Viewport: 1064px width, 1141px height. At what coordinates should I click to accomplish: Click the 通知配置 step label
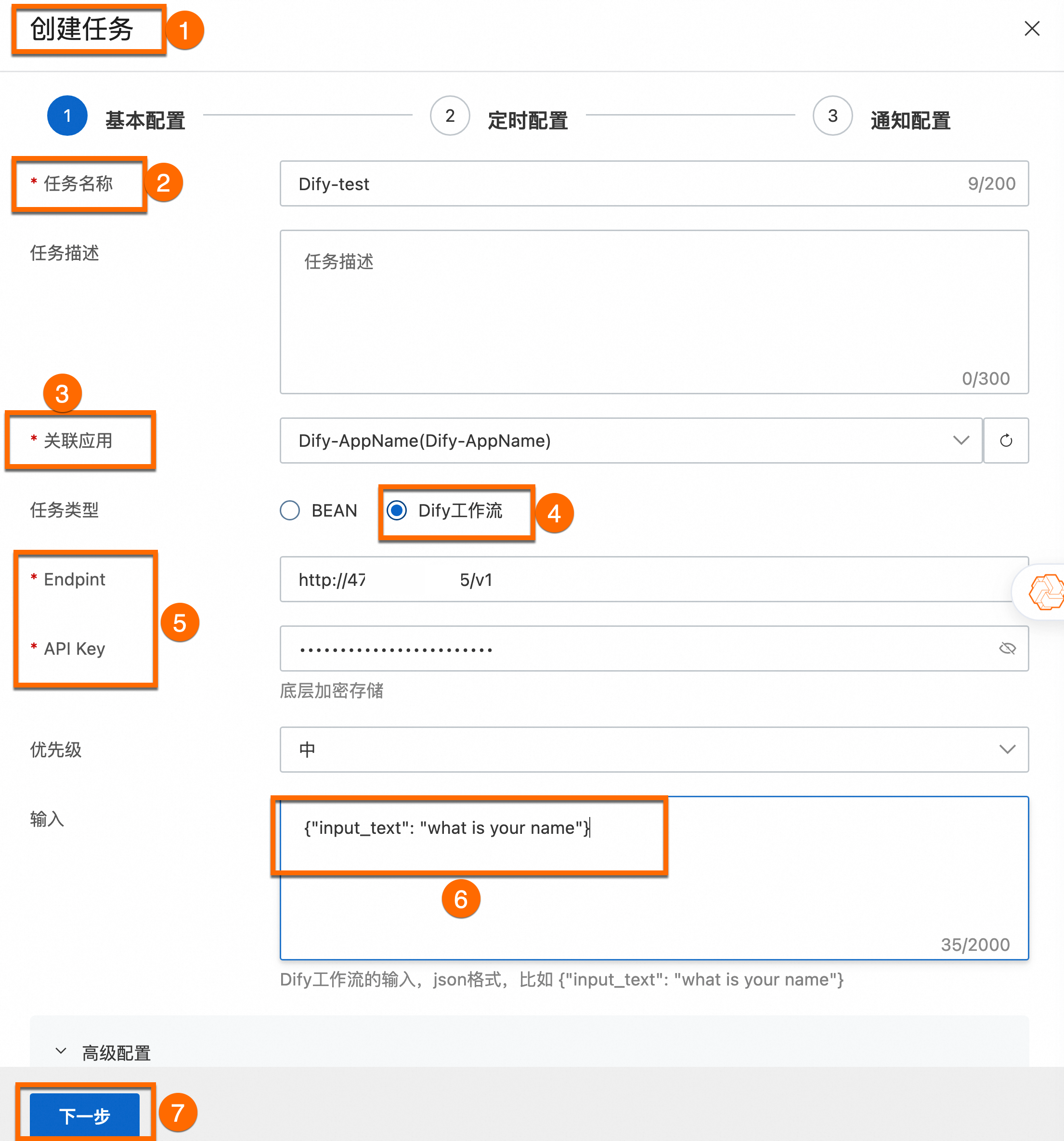[910, 120]
